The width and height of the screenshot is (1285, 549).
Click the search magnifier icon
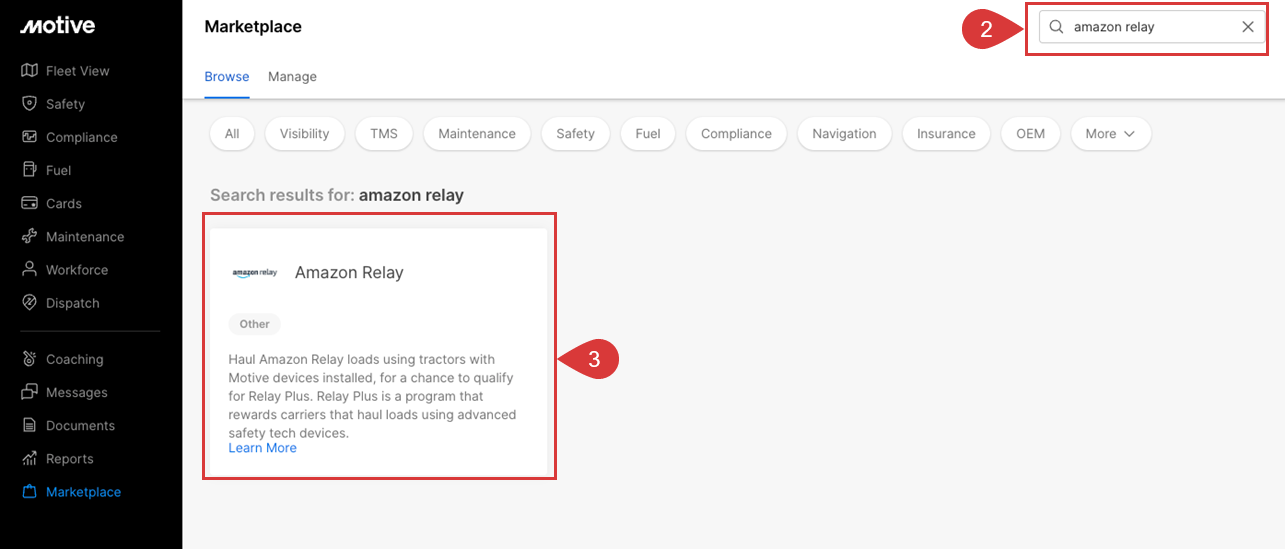[1056, 27]
